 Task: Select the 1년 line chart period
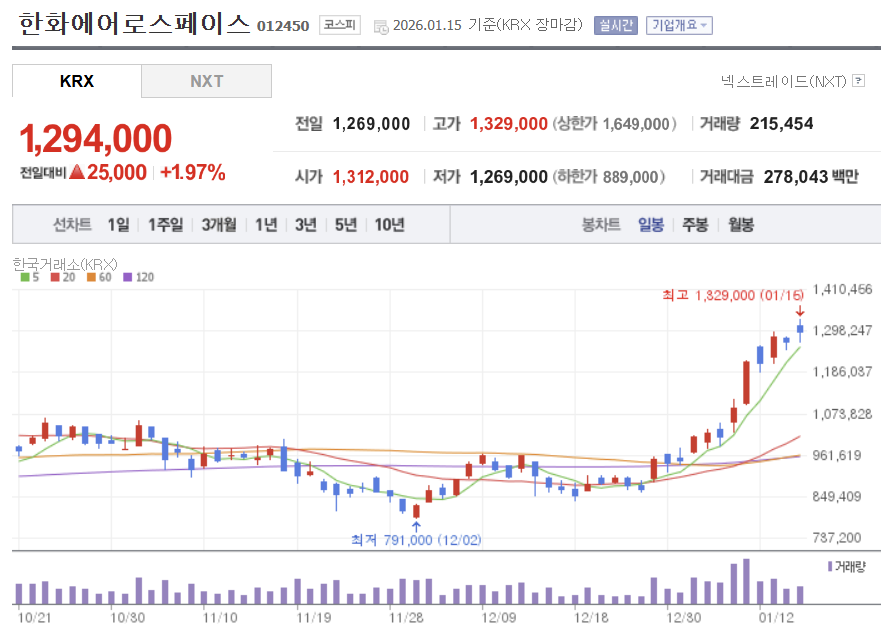(266, 225)
